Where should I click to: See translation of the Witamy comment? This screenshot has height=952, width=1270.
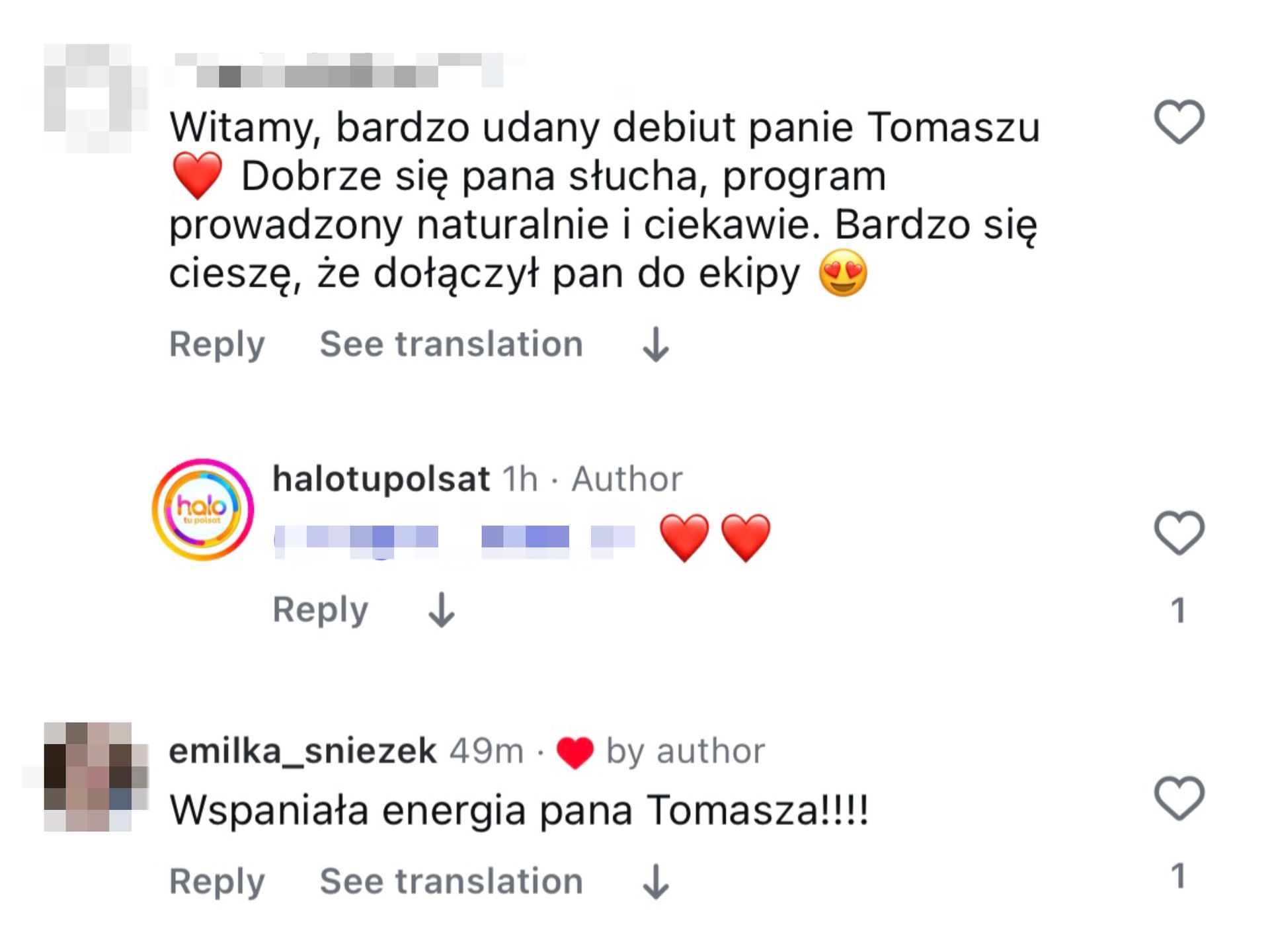[452, 344]
